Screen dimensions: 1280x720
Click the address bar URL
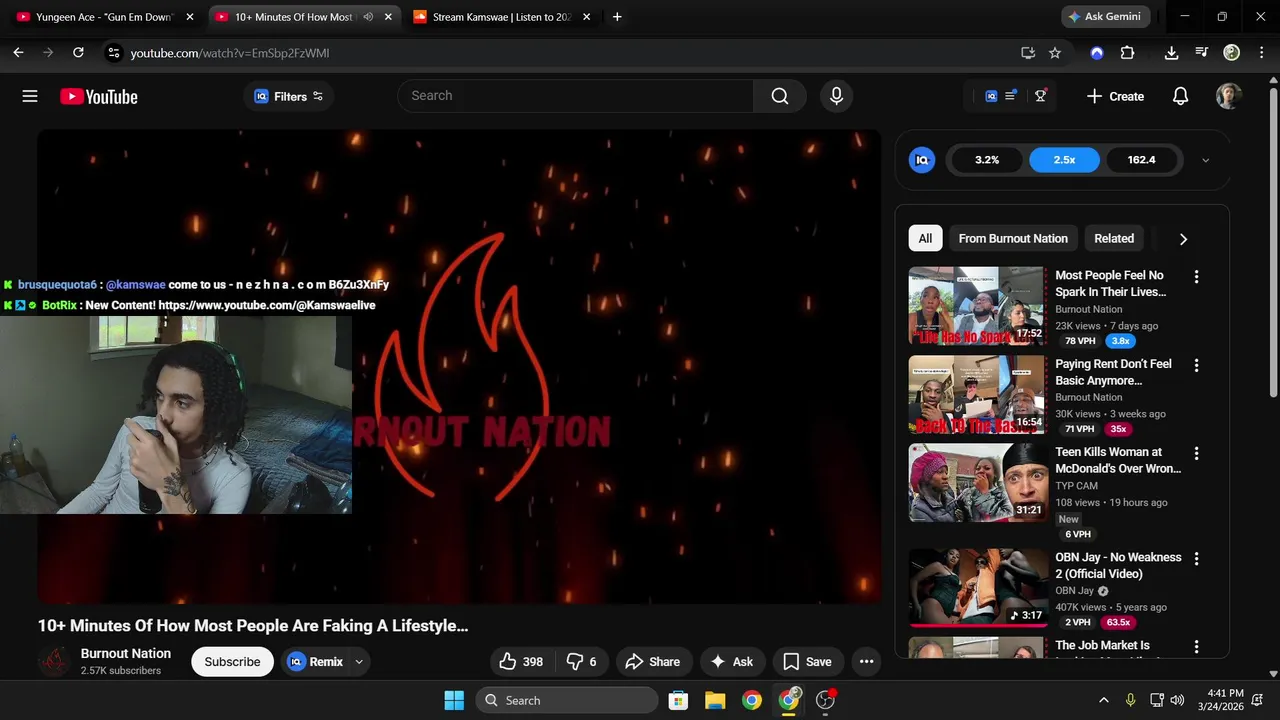[230, 53]
